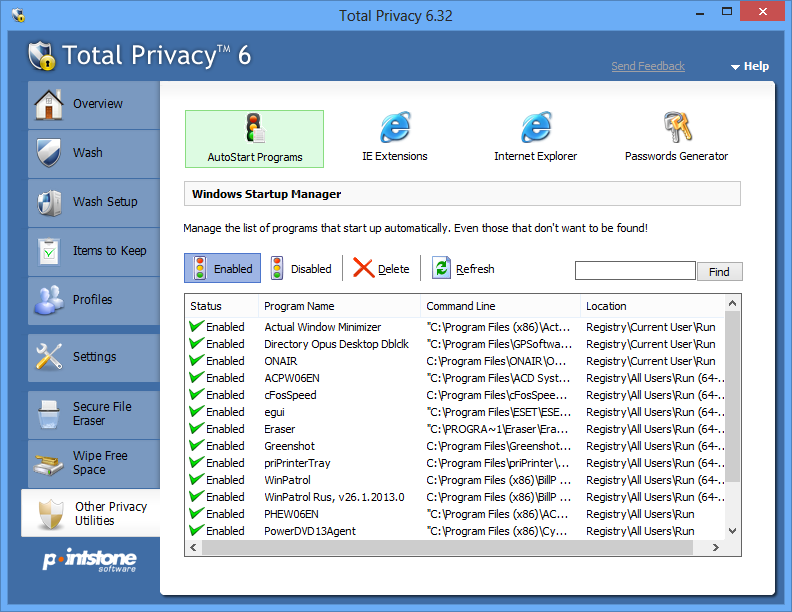Expand the Help dropdown menu
Image resolution: width=792 pixels, height=612 pixels.
coord(750,66)
